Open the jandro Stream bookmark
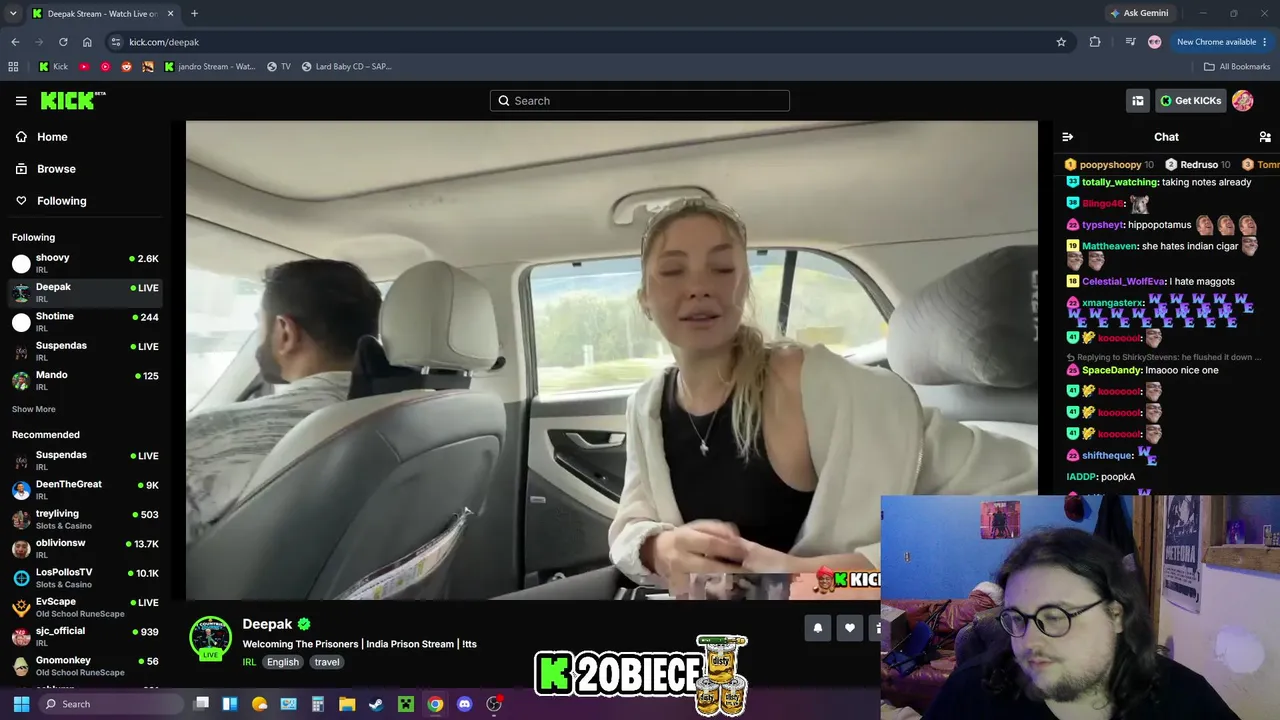The width and height of the screenshot is (1280, 720). tap(209, 67)
